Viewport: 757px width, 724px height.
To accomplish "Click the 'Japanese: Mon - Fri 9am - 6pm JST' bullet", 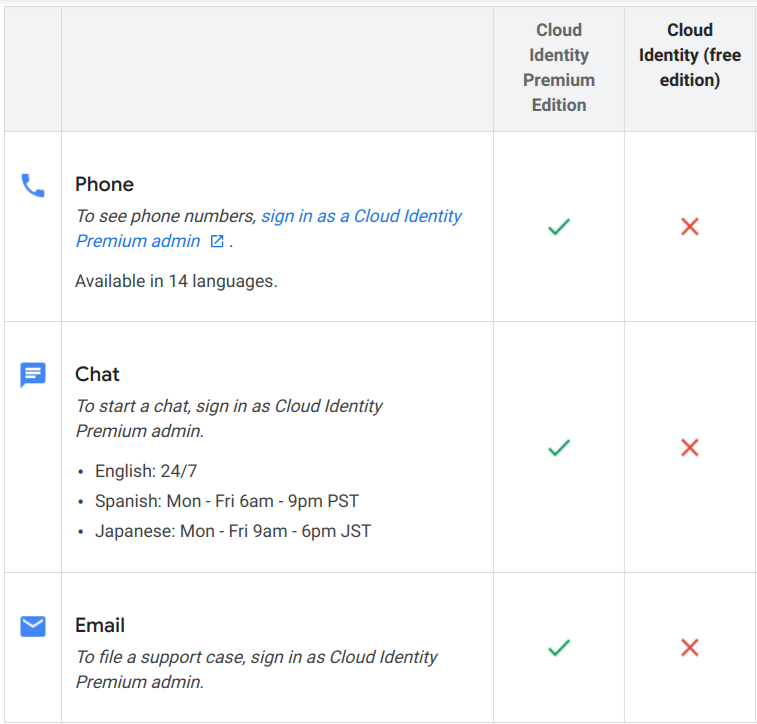I will click(x=233, y=531).
